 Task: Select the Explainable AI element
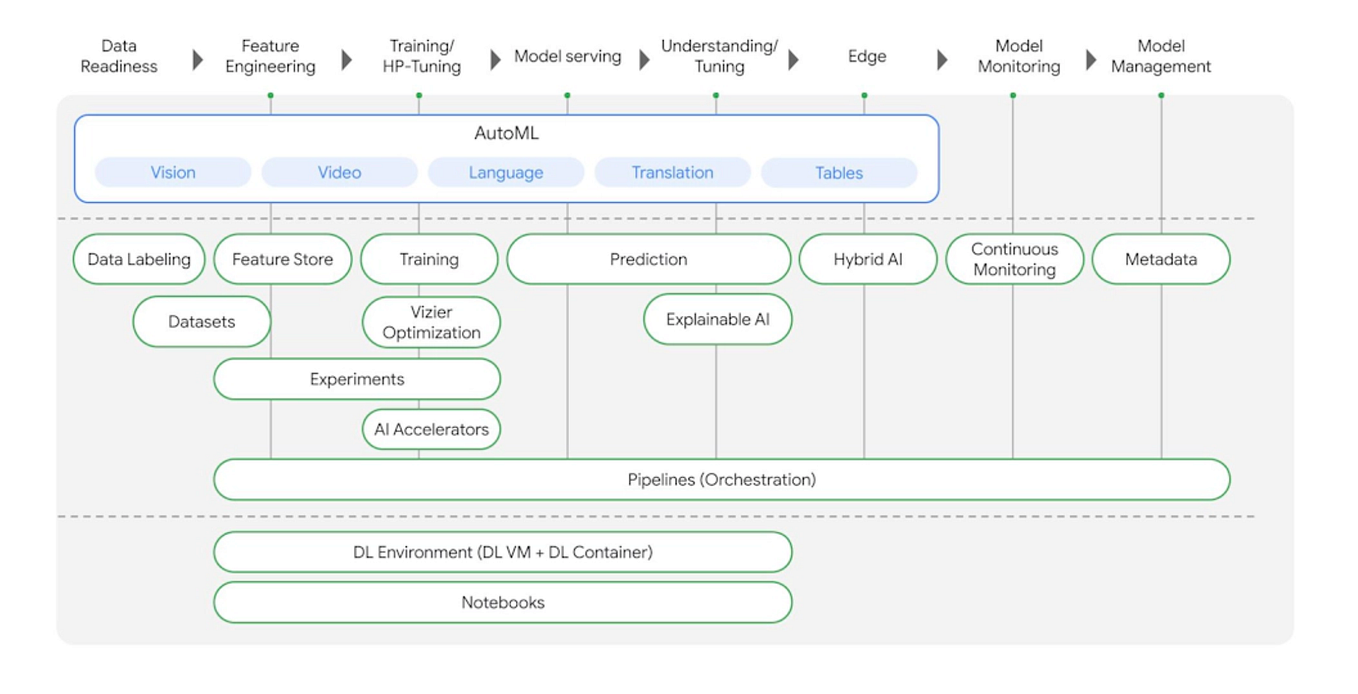pyautogui.click(x=717, y=319)
